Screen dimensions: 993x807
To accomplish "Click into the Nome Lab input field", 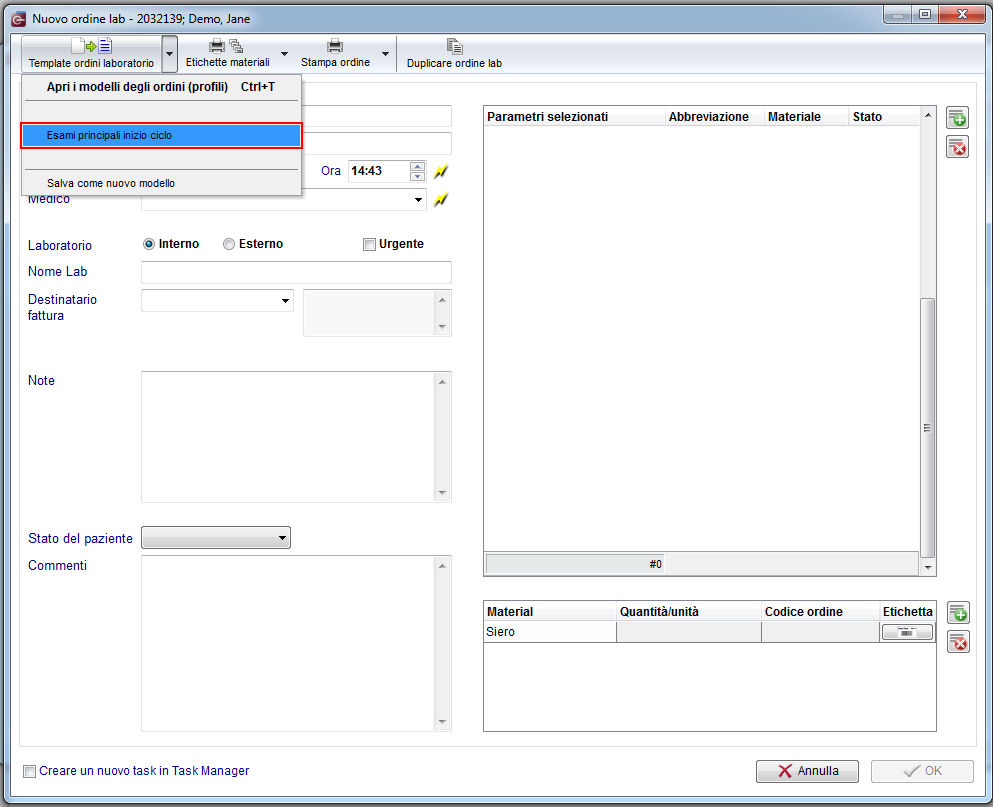I will point(296,272).
